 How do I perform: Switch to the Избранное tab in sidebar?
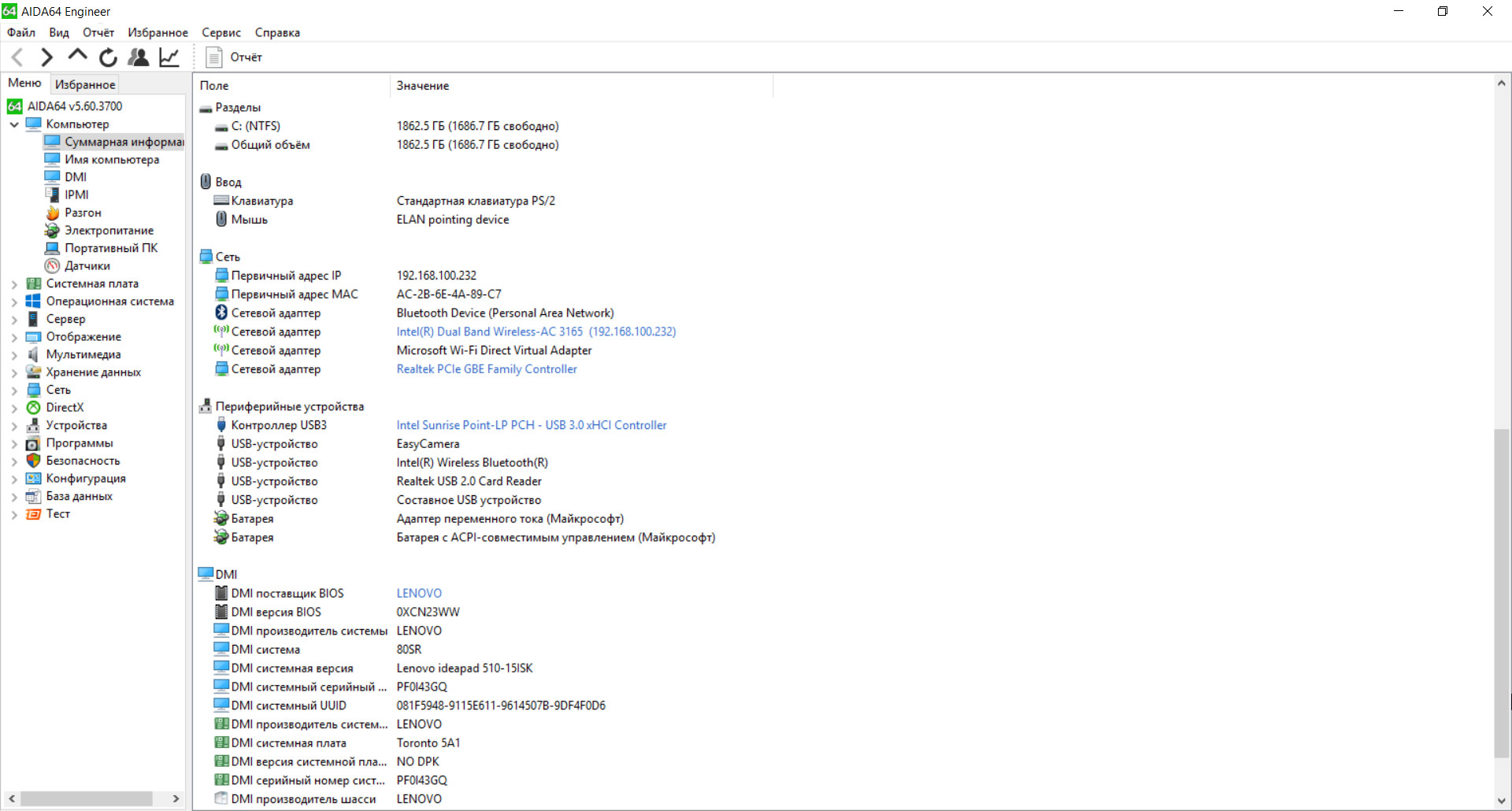(85, 84)
